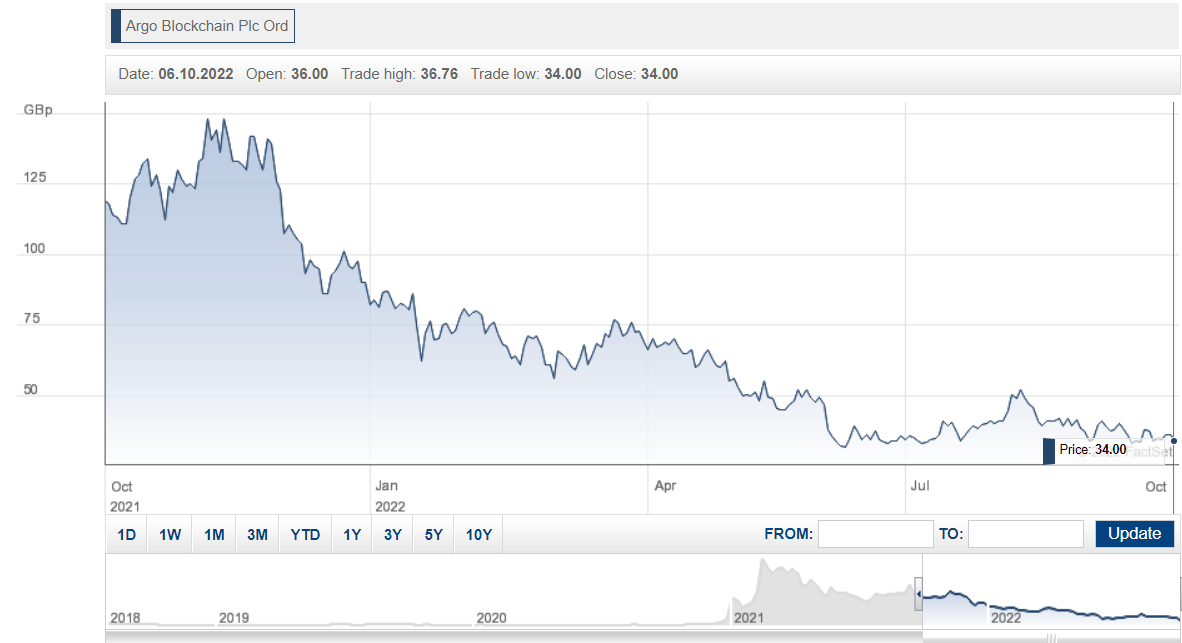Viewport: 1182px width, 643px height.
Task: Show year-to-date YTD range
Action: pos(305,534)
